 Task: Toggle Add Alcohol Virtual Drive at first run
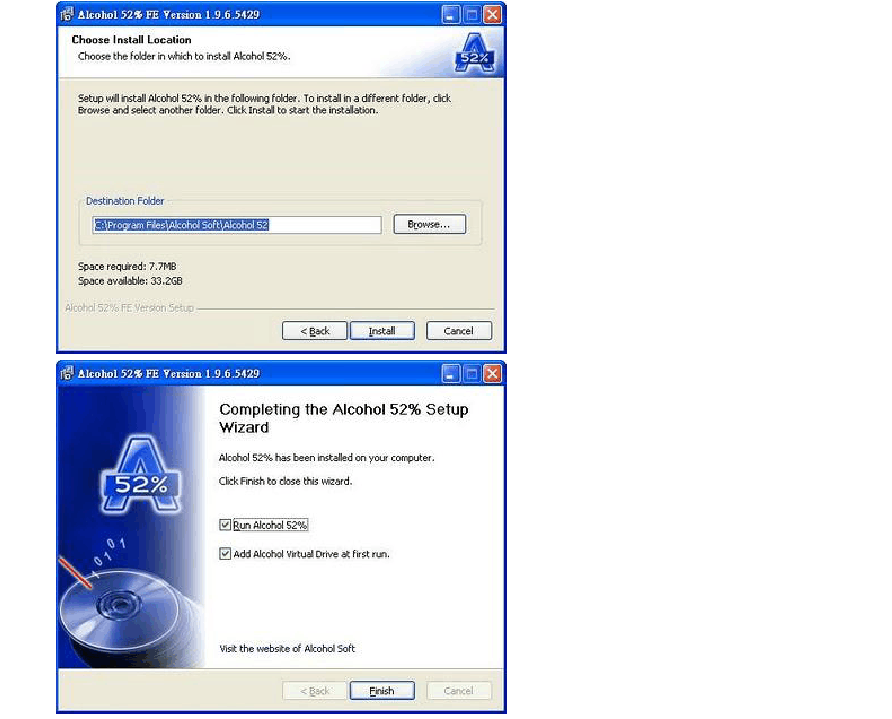click(x=225, y=553)
